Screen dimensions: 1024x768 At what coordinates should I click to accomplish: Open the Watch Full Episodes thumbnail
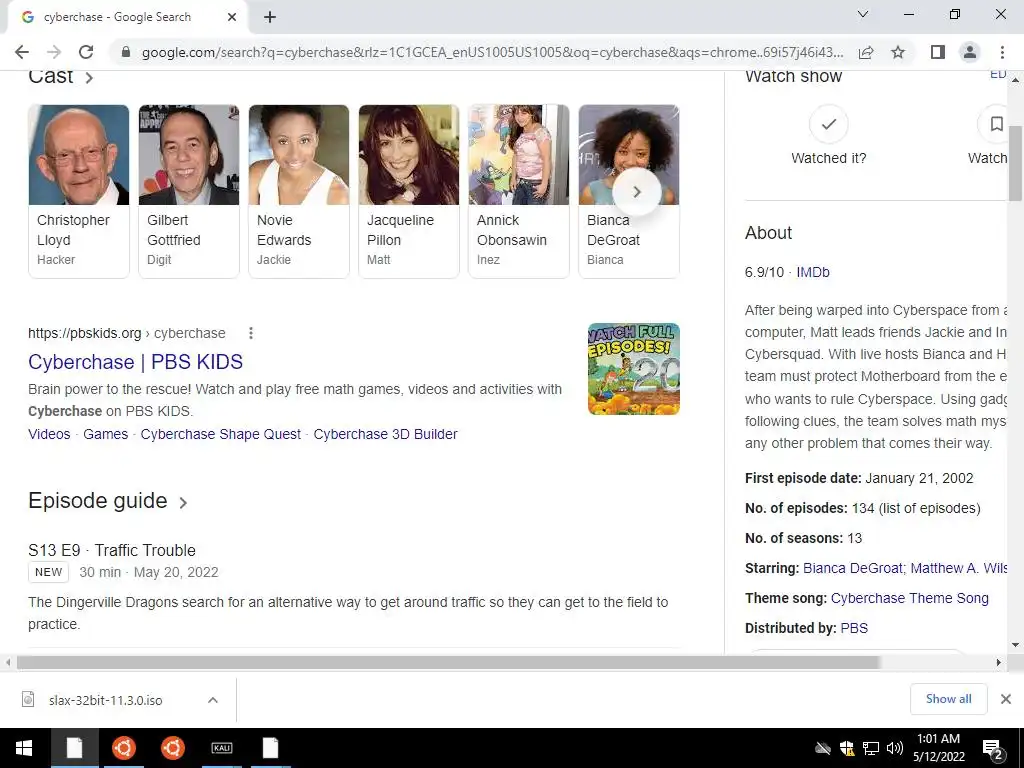633,369
